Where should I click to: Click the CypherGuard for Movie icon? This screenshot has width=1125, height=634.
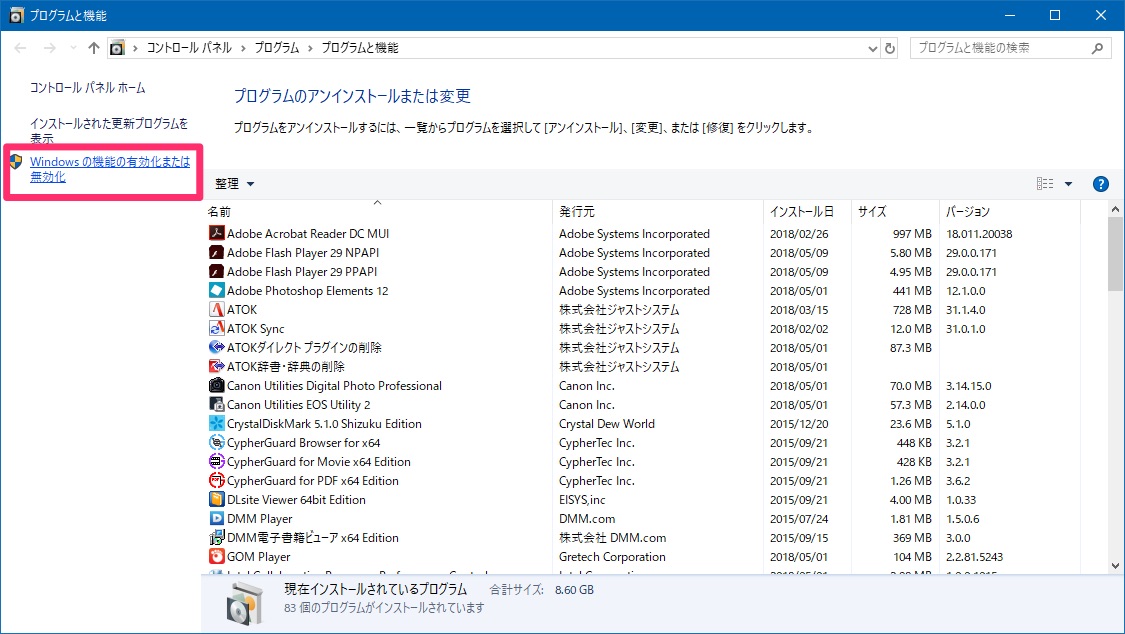[x=216, y=461]
